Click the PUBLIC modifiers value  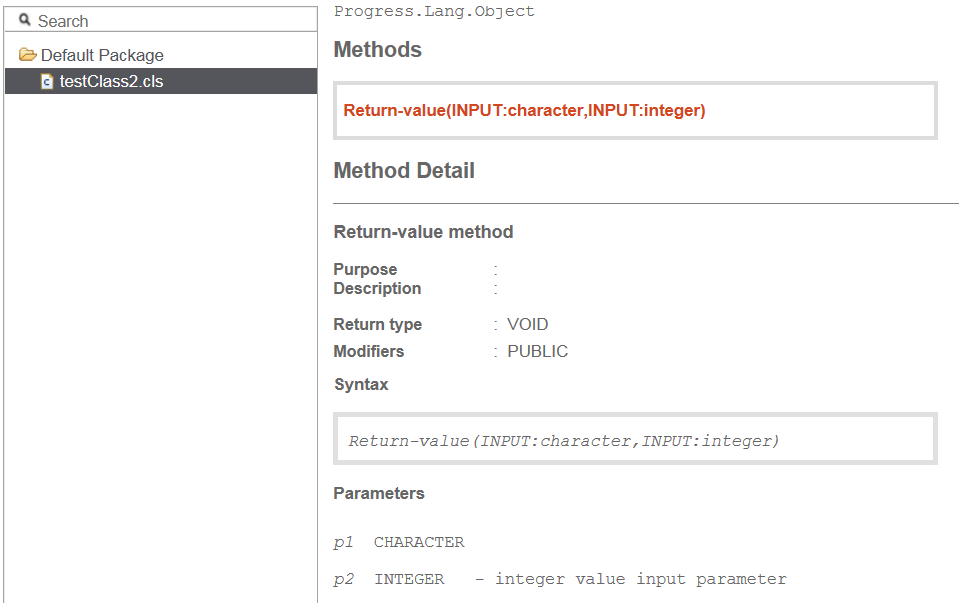538,351
